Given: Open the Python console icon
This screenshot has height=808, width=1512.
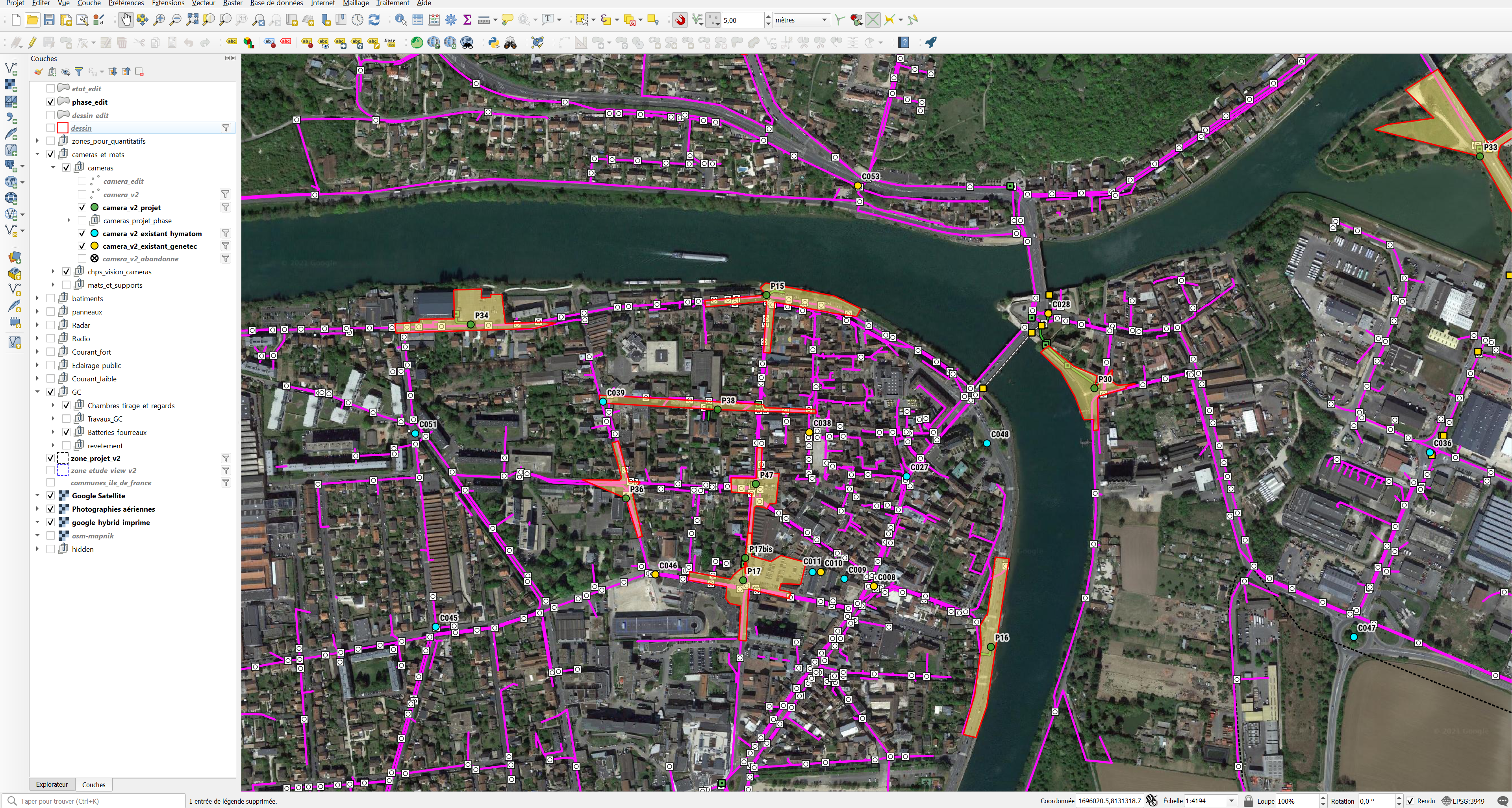Looking at the screenshot, I should (494, 42).
